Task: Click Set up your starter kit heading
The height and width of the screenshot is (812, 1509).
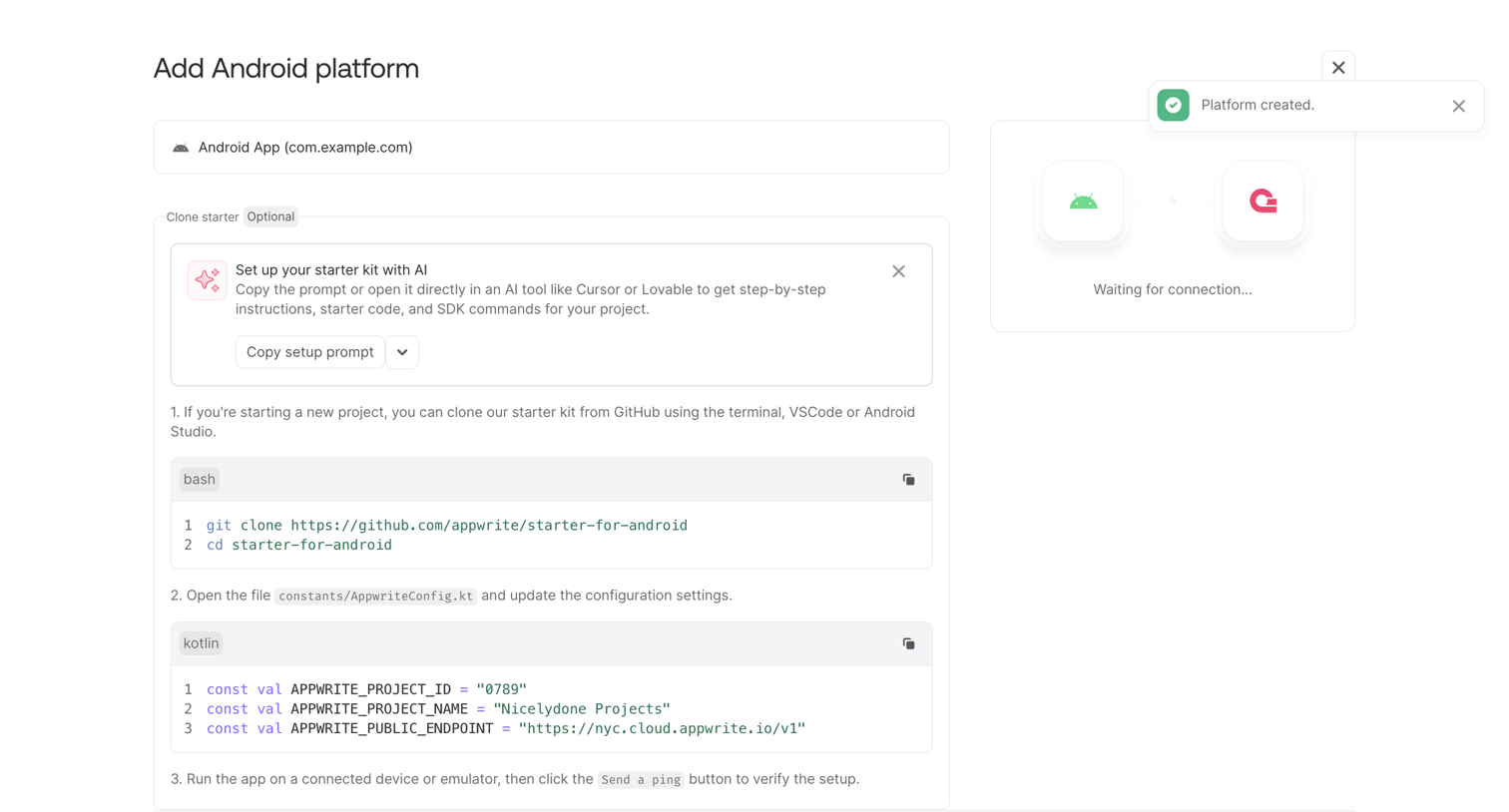Action: point(331,270)
